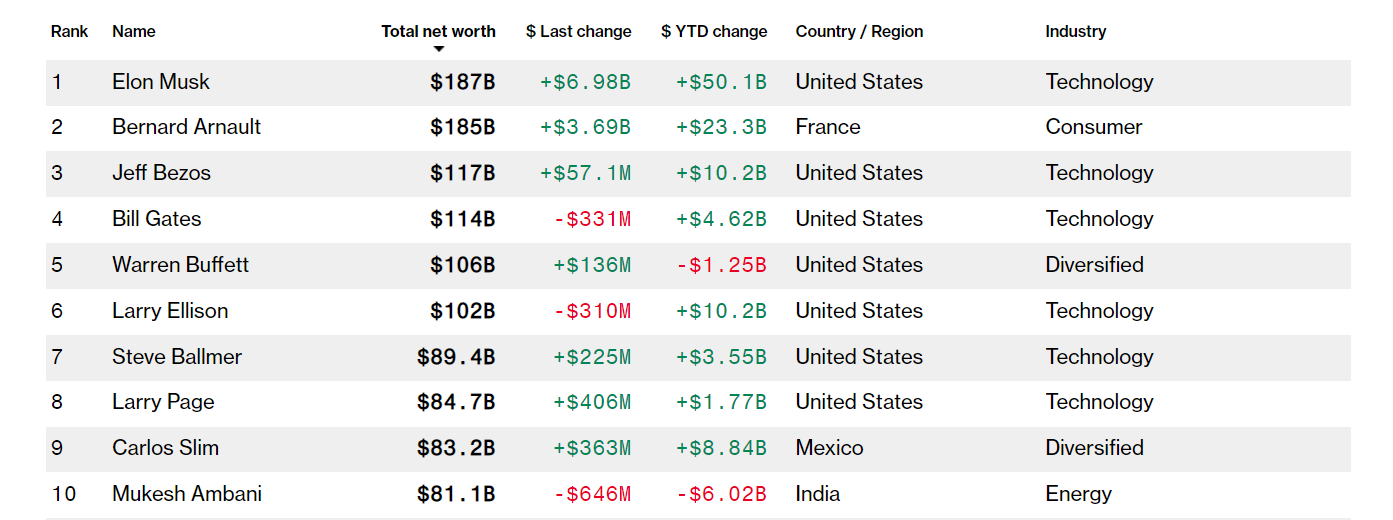Open Larry Page's profile
The image size is (1393, 520).
(163, 402)
